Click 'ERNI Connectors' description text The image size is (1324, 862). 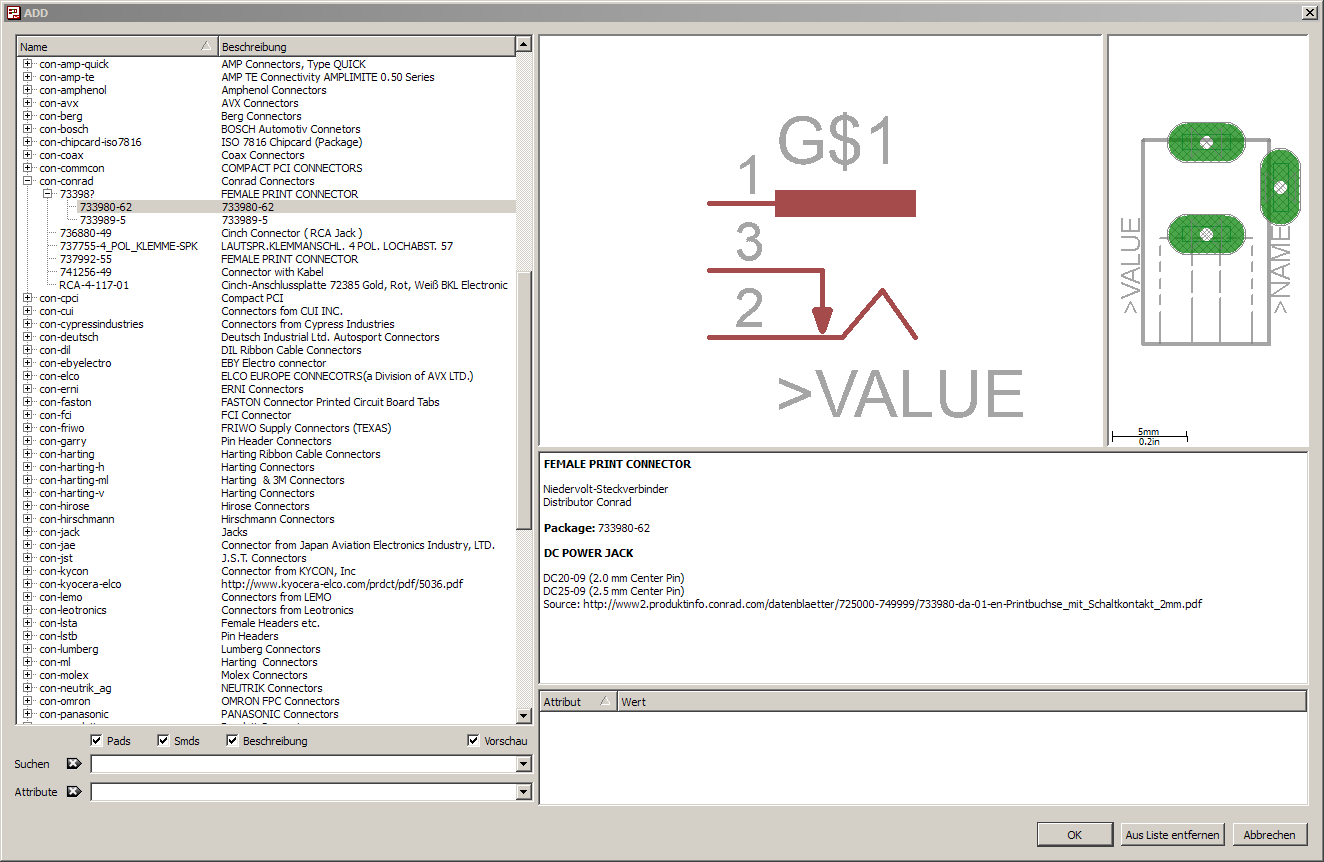tap(262, 389)
